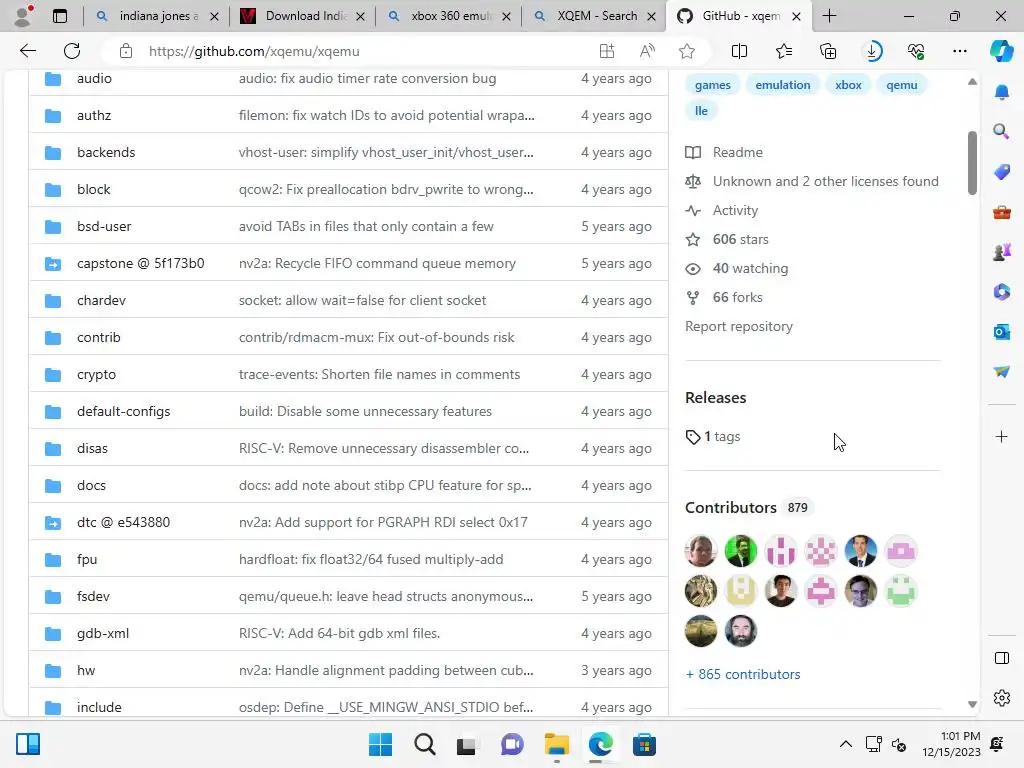Open Windows Start menu
The height and width of the screenshot is (768, 1024).
(x=380, y=744)
